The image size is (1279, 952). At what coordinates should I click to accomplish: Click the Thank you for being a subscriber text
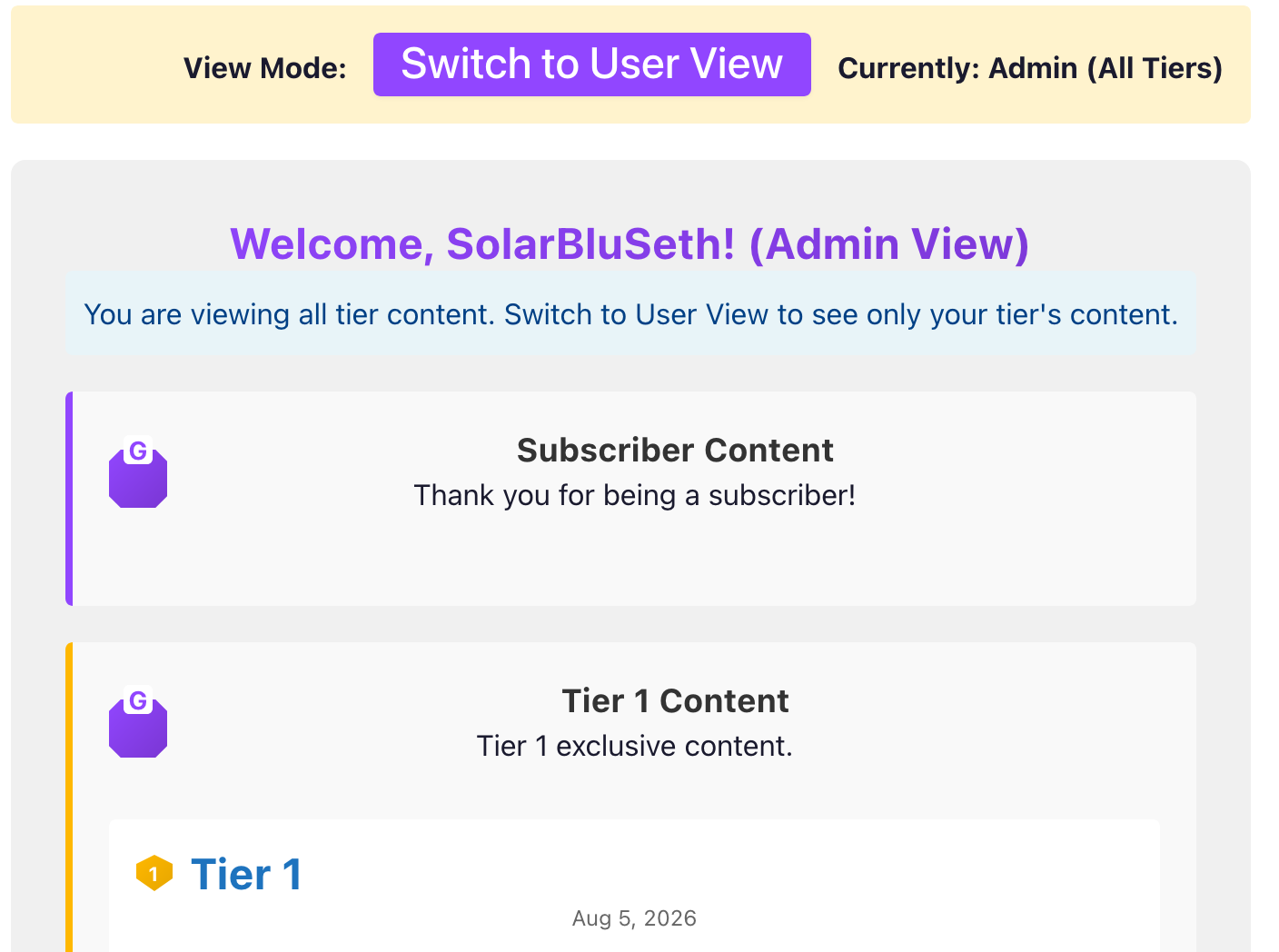(635, 496)
